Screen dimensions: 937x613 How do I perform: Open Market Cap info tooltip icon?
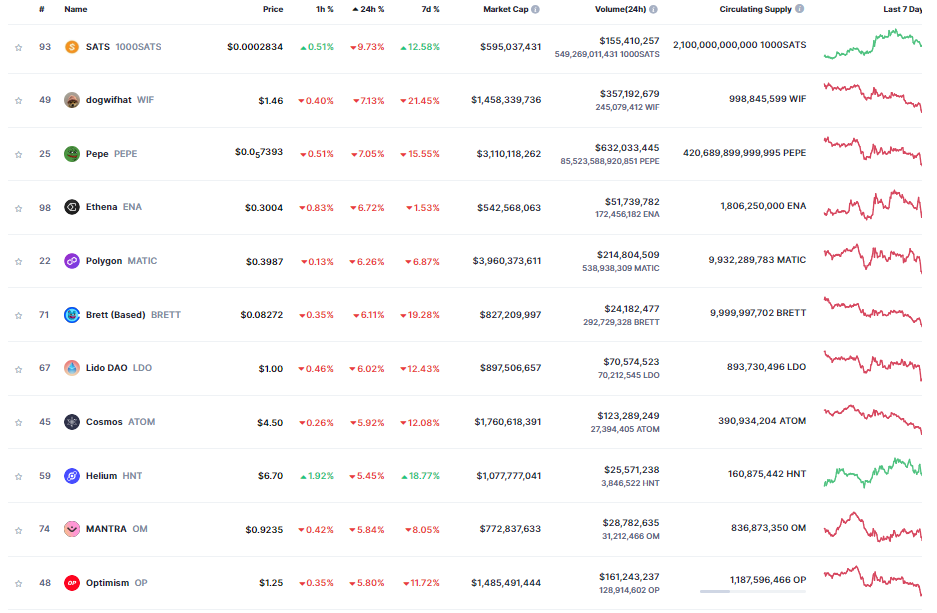(535, 9)
